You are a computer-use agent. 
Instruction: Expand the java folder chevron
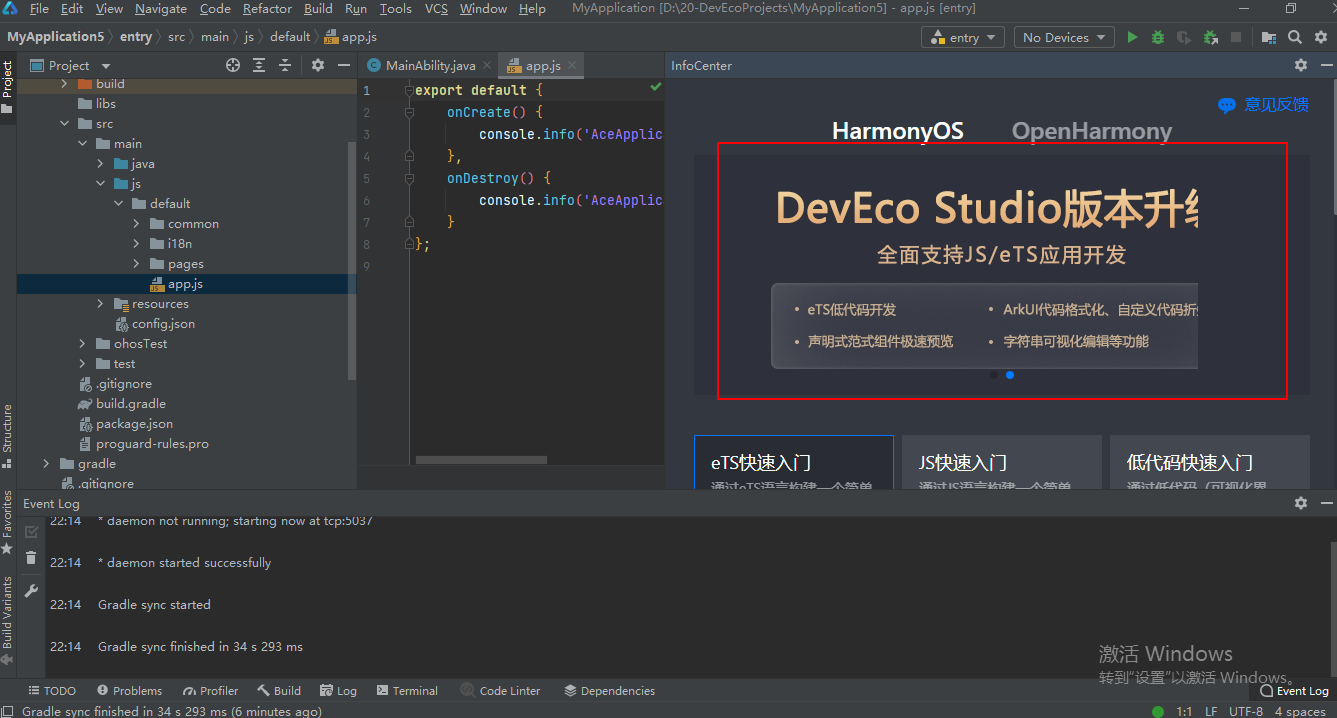[x=101, y=164]
